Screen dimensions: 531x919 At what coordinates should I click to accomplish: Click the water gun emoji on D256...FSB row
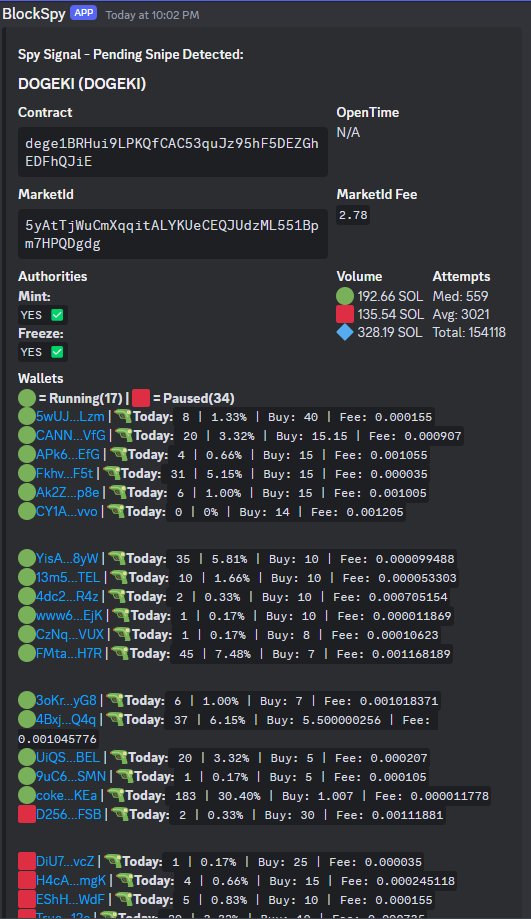click(x=120, y=814)
